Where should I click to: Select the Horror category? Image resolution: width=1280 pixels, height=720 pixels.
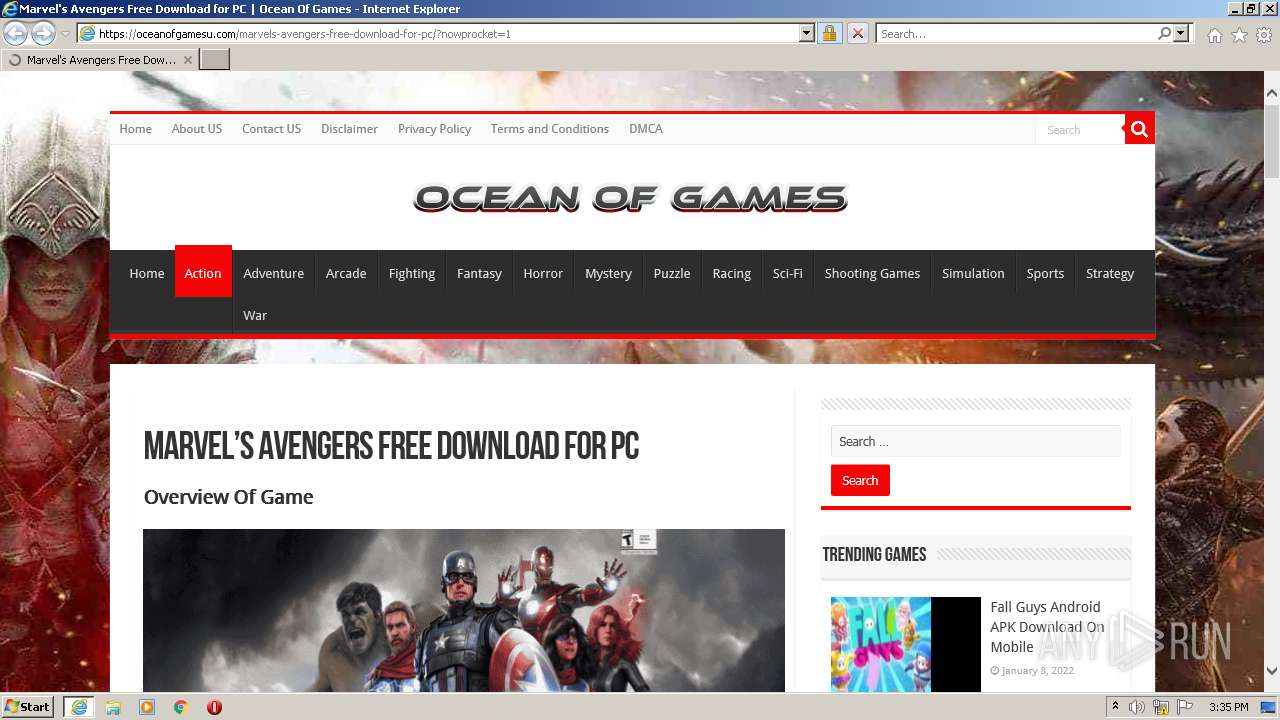pyautogui.click(x=543, y=273)
